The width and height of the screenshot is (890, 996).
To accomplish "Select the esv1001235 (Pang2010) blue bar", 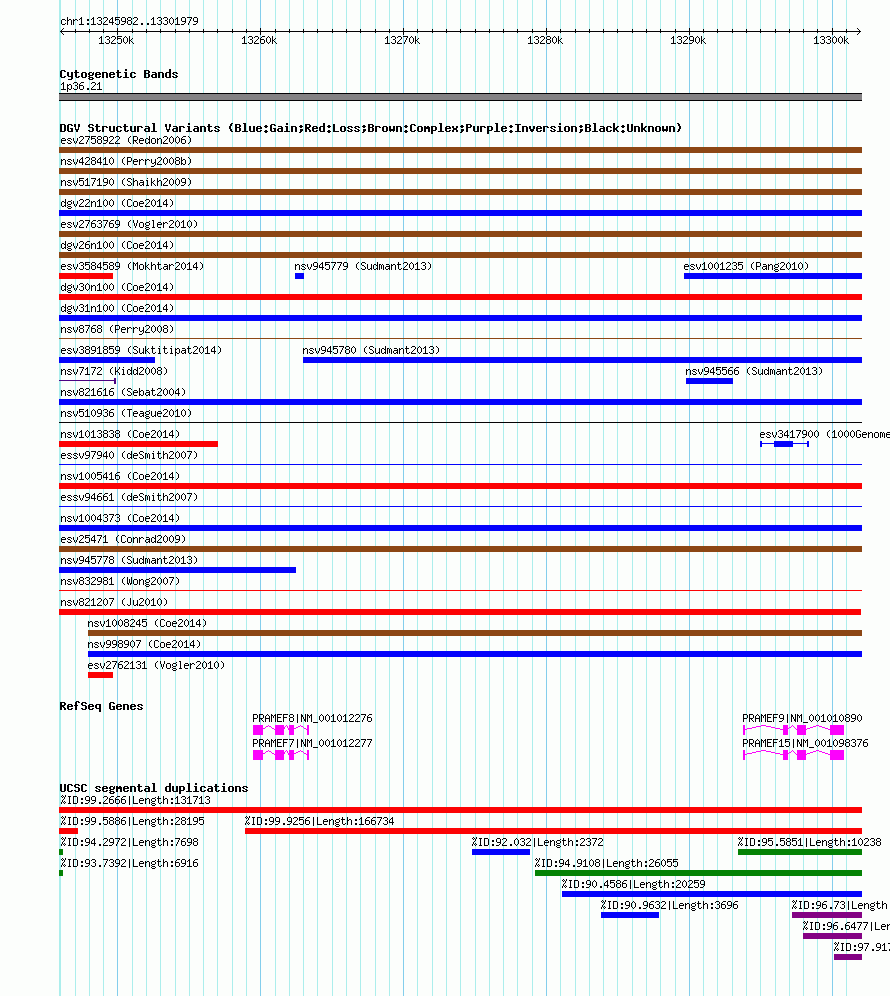I will 772,276.
